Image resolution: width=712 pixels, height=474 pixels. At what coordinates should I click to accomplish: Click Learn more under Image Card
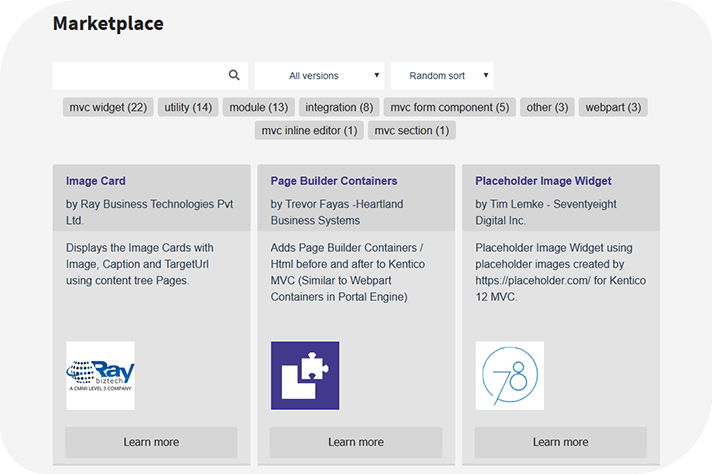pyautogui.click(x=151, y=442)
